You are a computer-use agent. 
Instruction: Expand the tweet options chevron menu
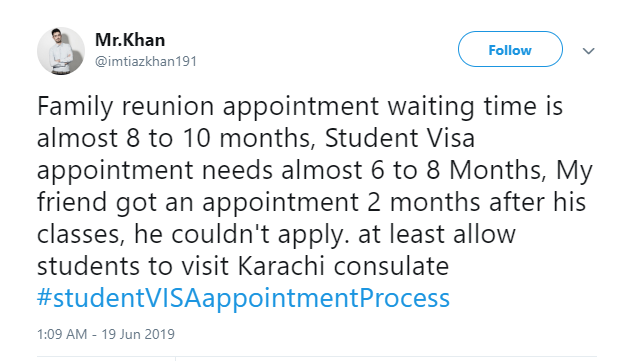point(588,51)
